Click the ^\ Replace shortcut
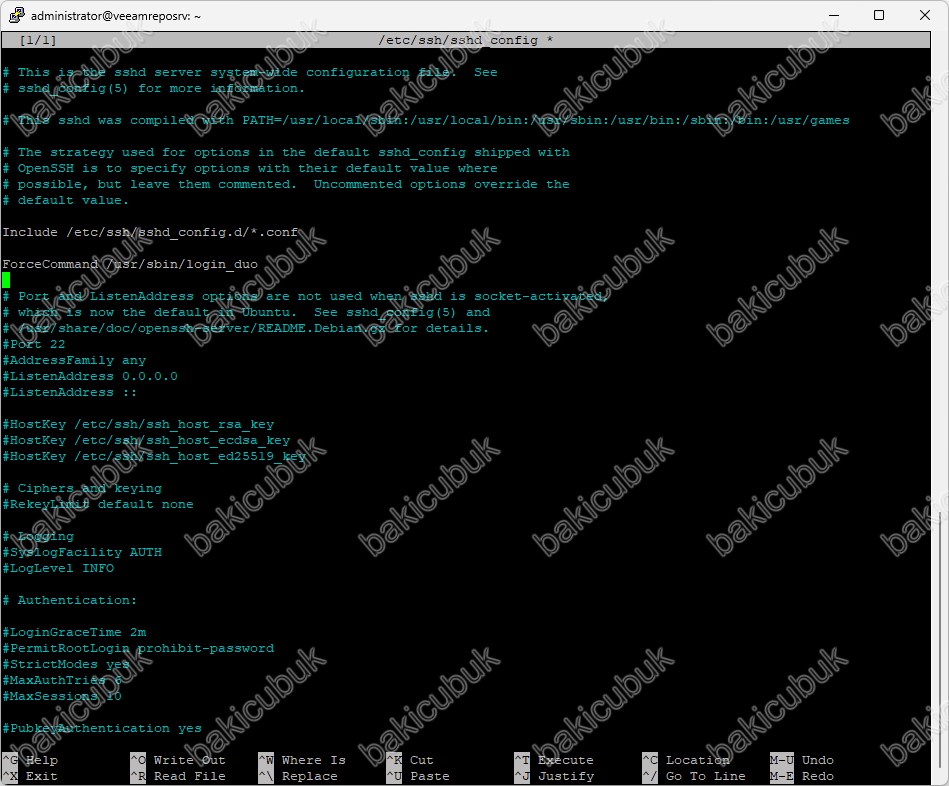 pyautogui.click(x=298, y=776)
